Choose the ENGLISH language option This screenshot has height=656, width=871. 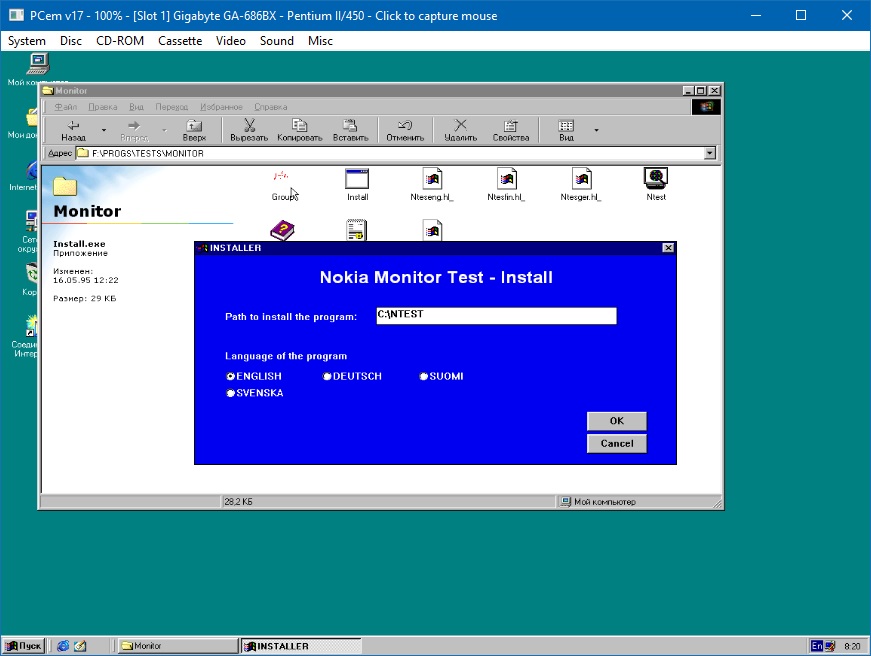coord(231,377)
